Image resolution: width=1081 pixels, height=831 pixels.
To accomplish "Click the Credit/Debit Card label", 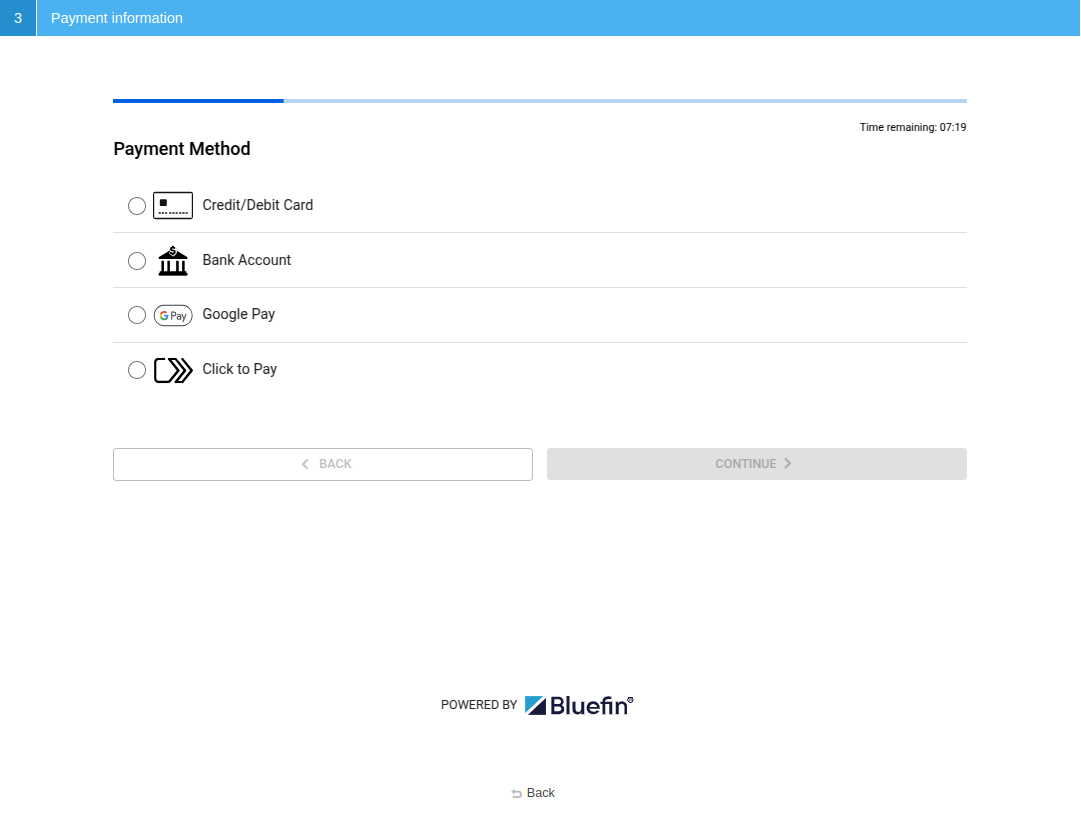I will (x=257, y=205).
